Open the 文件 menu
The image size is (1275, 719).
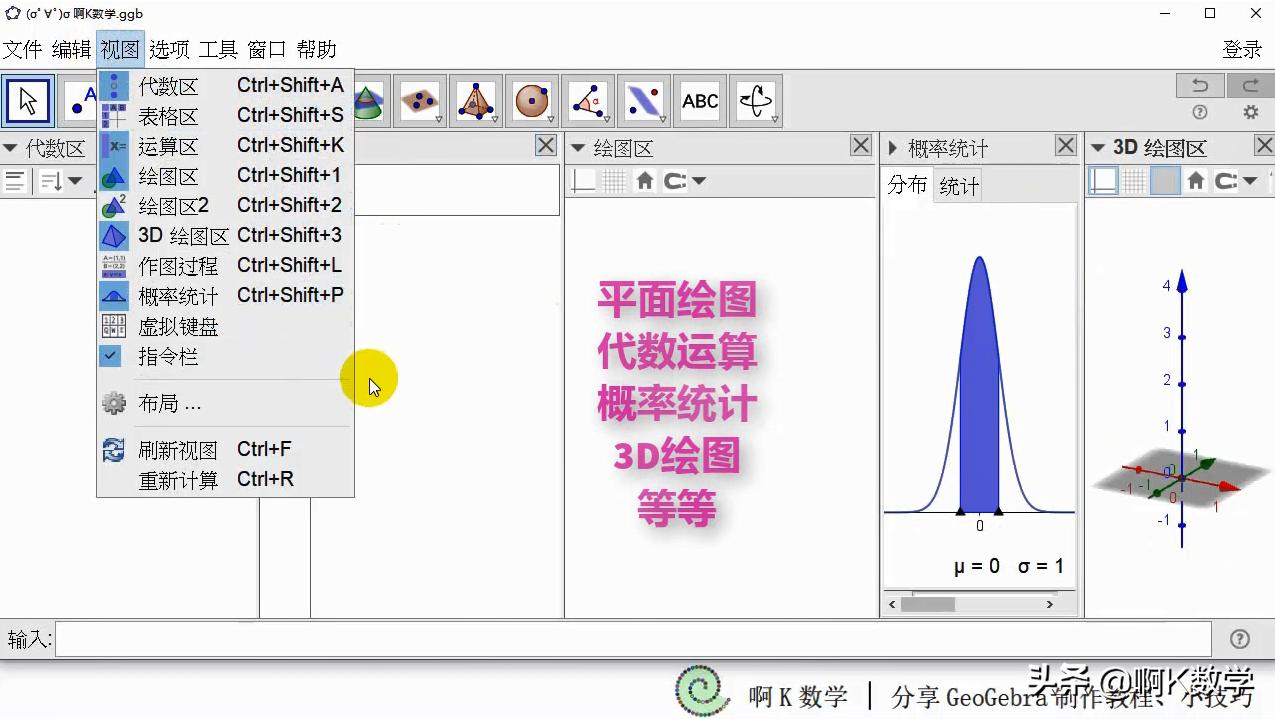(x=23, y=49)
